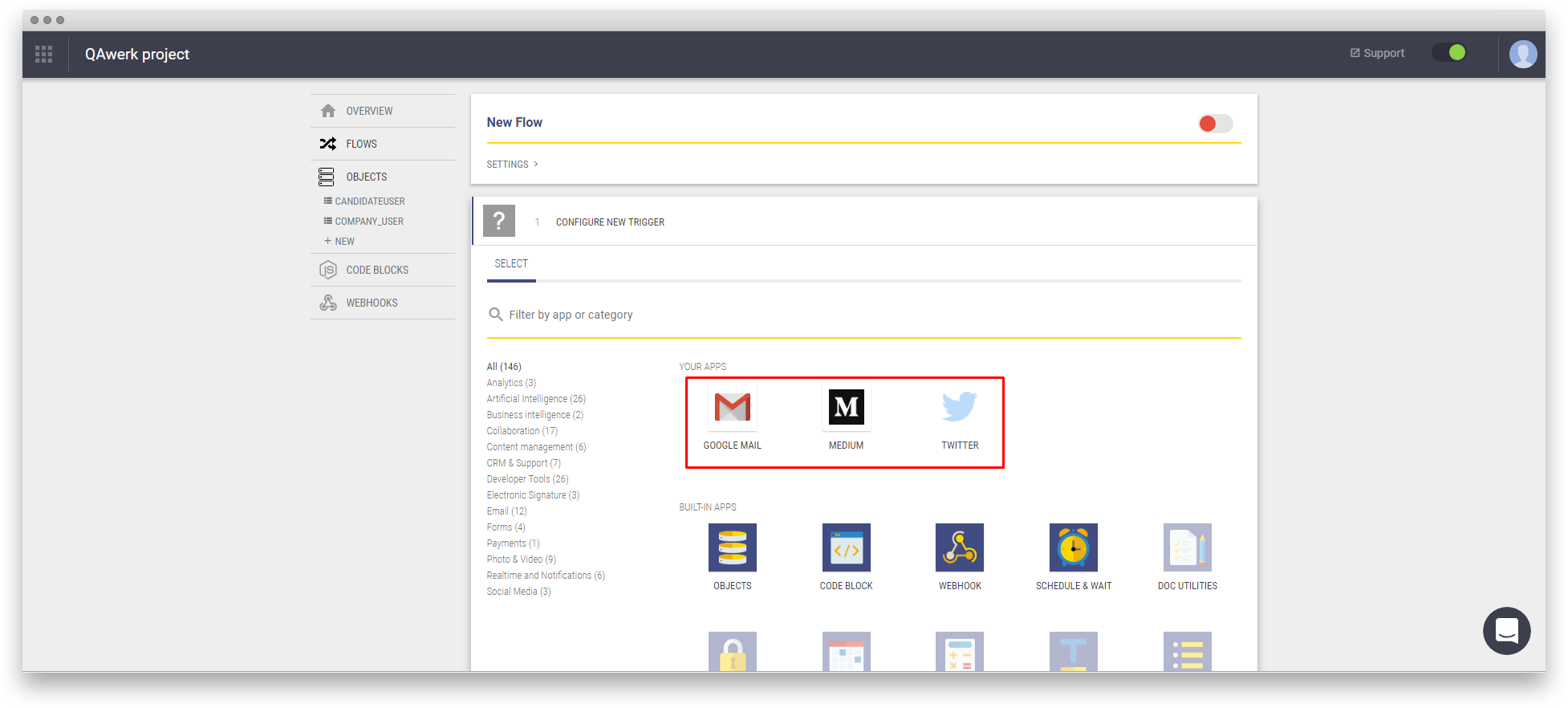The height and width of the screenshot is (708, 1568).
Task: Click the QAwerk project title
Action: pos(137,54)
